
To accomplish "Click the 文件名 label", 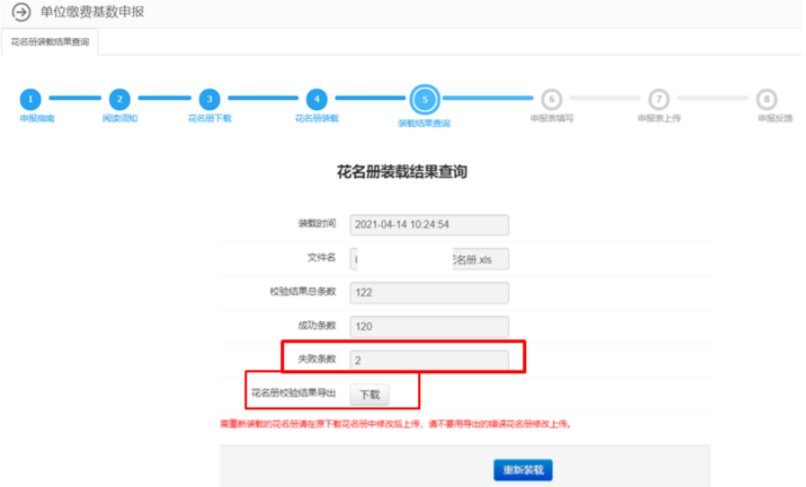I will point(321,257).
